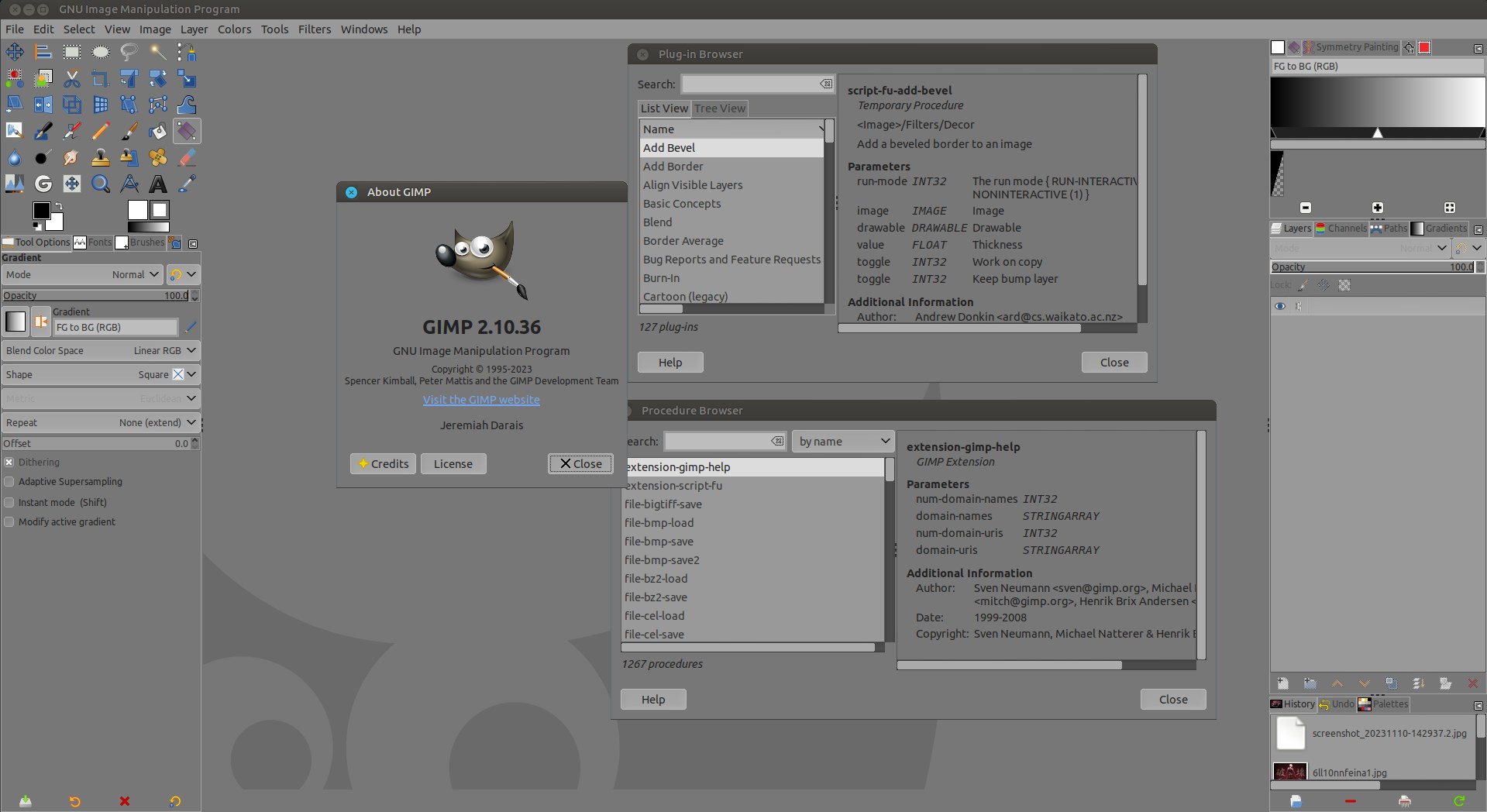Click green refresh icon in History panel
The height and width of the screenshot is (812, 1487).
coord(1459,801)
